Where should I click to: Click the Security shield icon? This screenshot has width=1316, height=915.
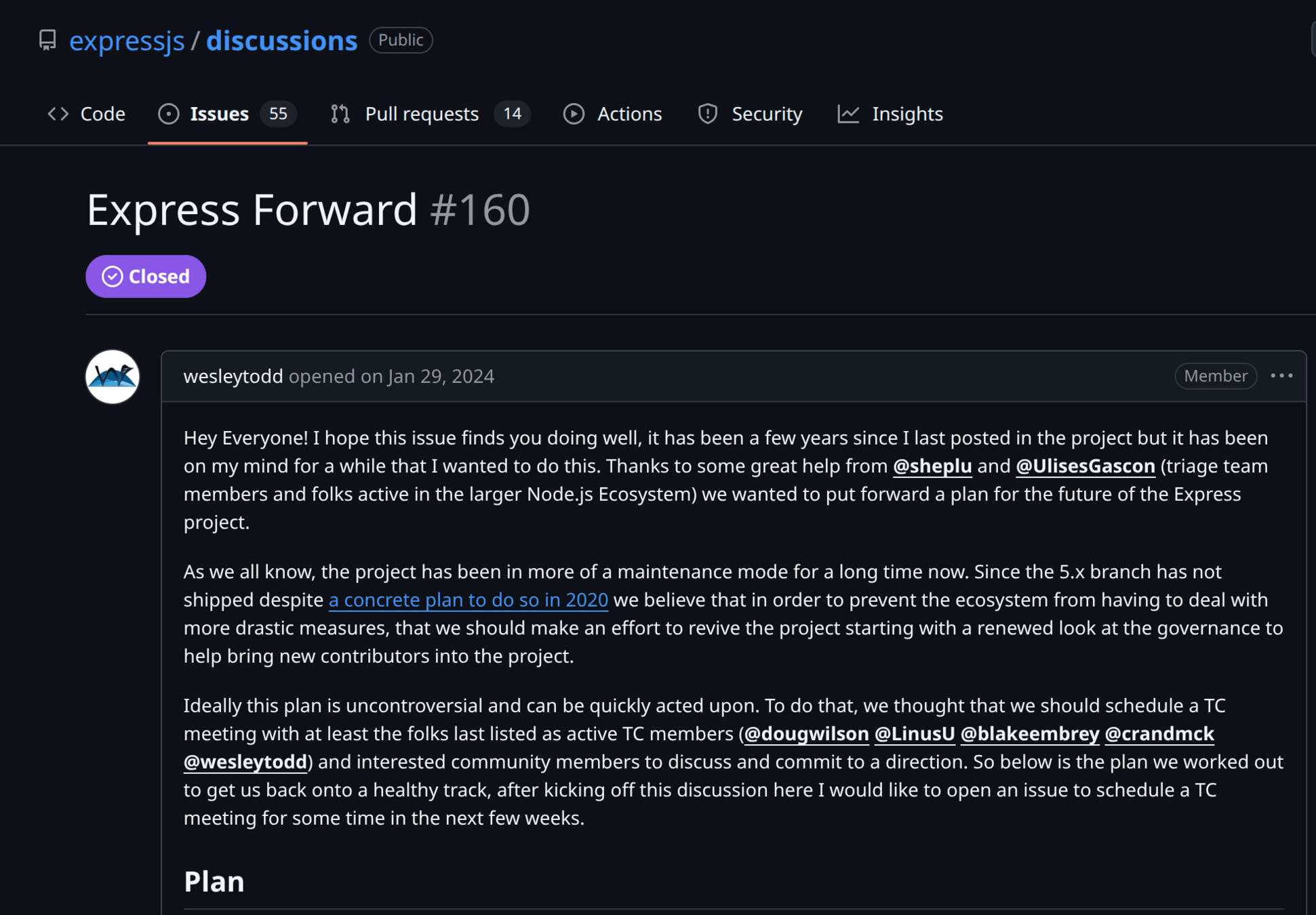pyautogui.click(x=708, y=114)
